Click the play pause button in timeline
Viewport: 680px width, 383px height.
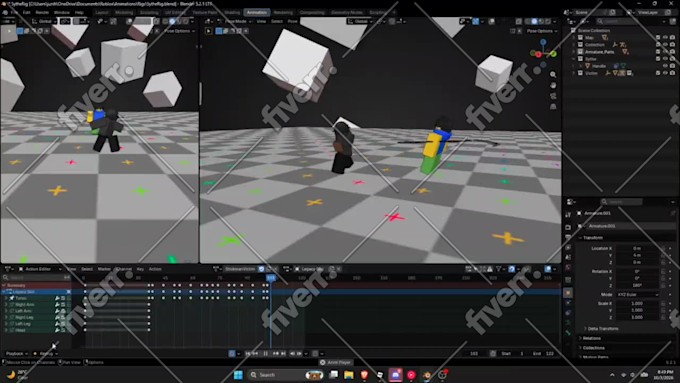pyautogui.click(x=265, y=354)
